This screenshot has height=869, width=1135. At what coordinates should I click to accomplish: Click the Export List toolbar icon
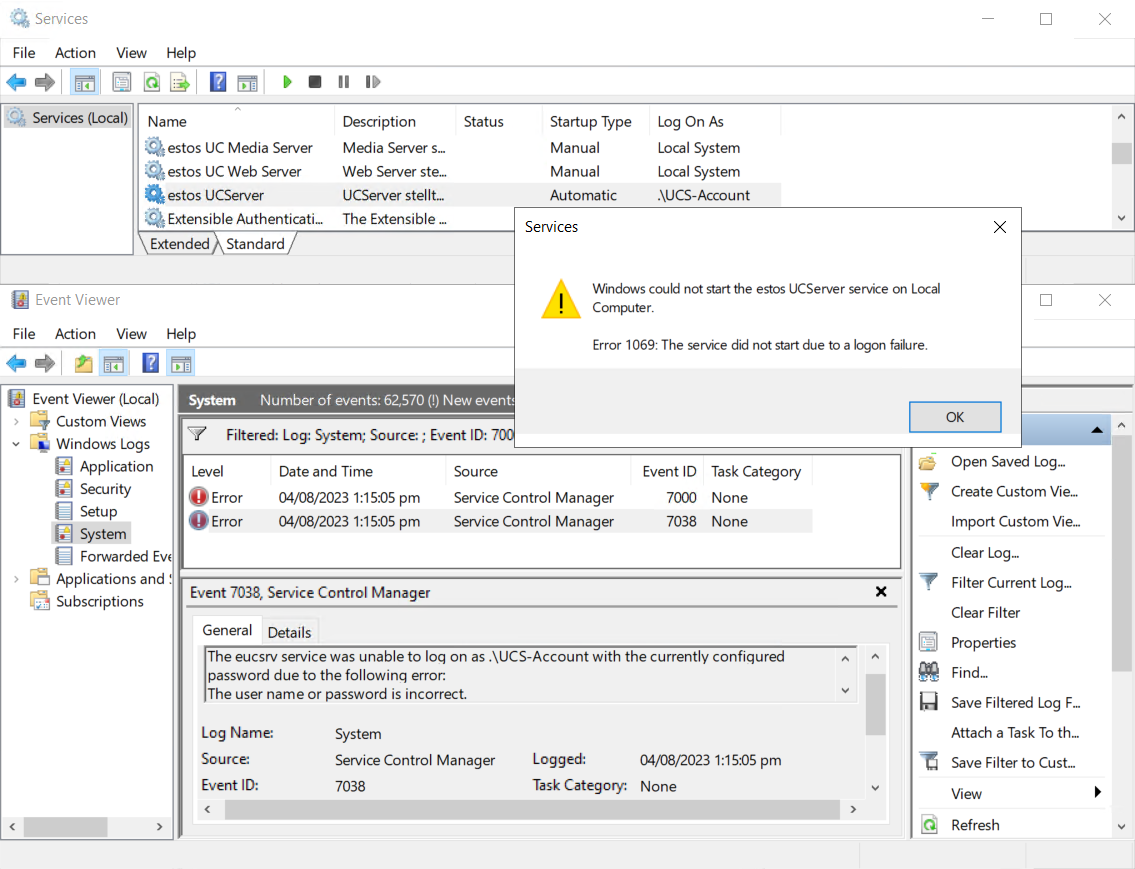pos(179,82)
